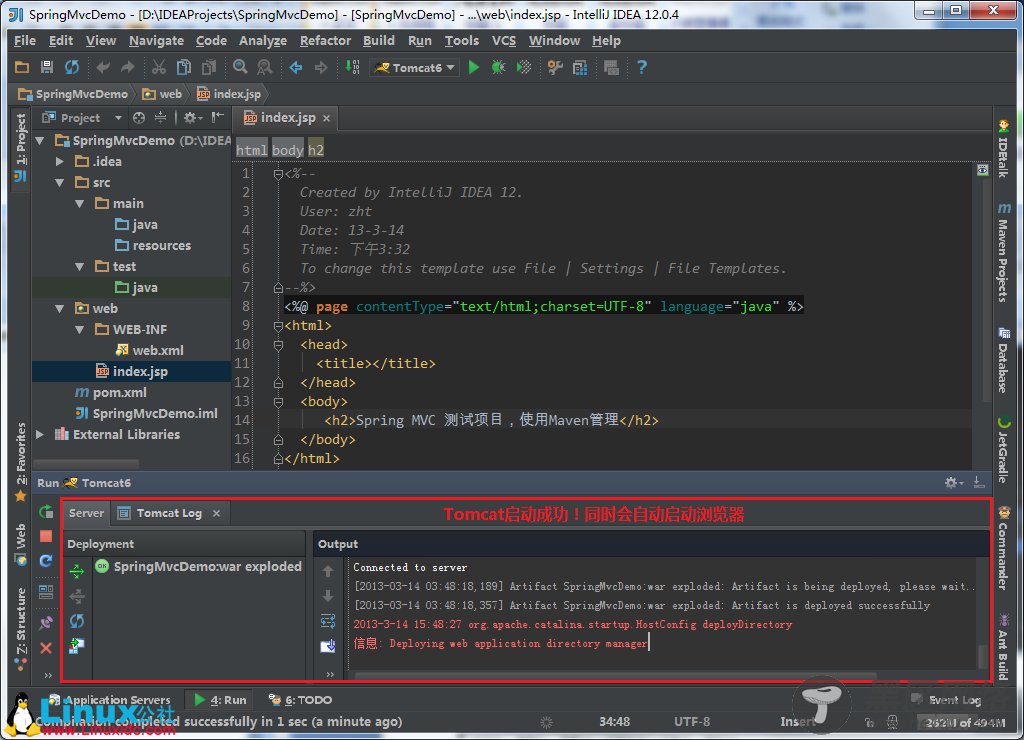Screen dimensions: 1024x740
Task: Click the Copy toolbar icon
Action: tap(184, 67)
